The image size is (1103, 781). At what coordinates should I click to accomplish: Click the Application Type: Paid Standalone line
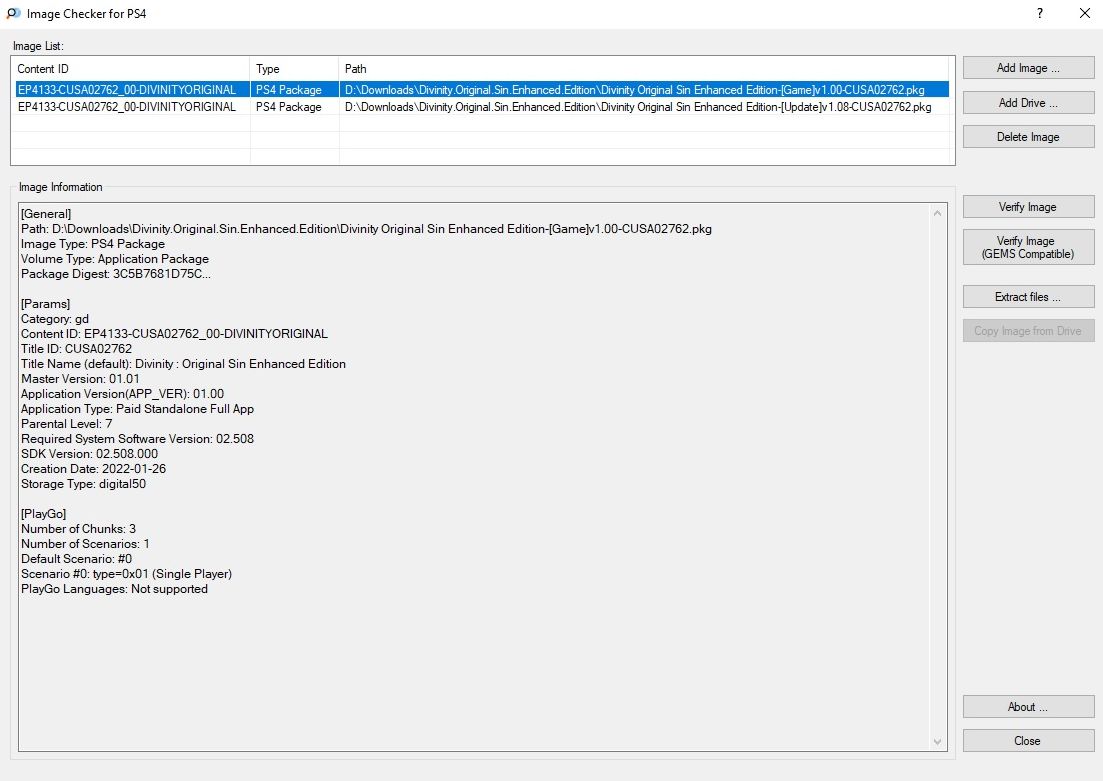tap(137, 409)
